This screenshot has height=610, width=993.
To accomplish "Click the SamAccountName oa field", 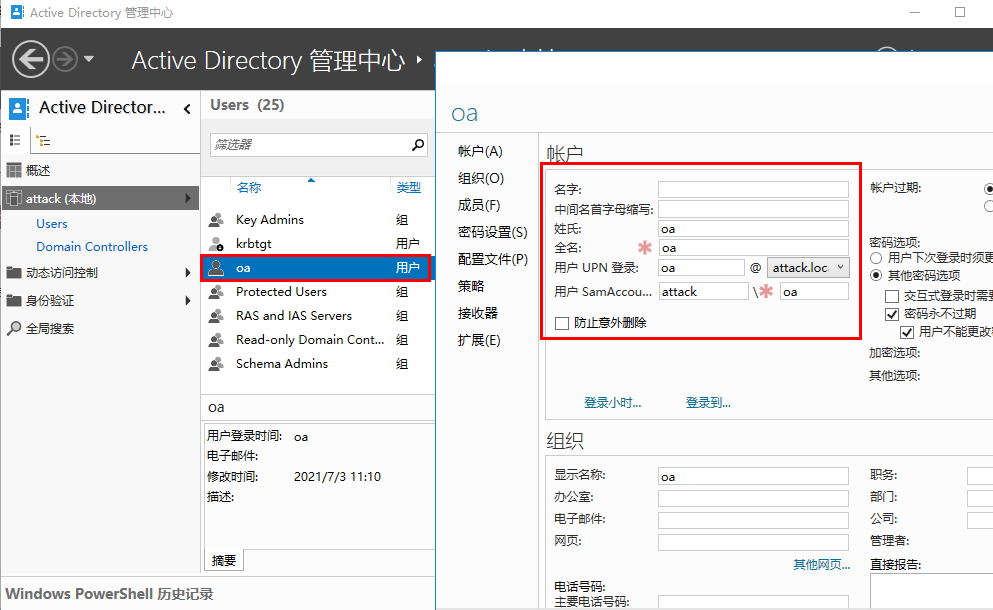I will pos(814,292).
